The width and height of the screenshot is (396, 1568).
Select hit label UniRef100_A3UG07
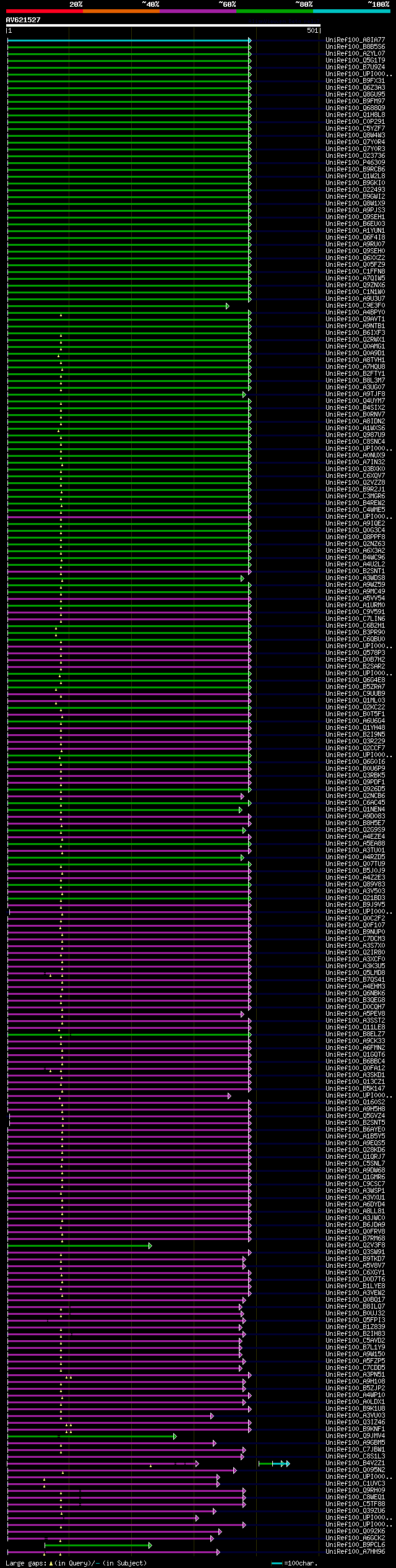pos(355,388)
